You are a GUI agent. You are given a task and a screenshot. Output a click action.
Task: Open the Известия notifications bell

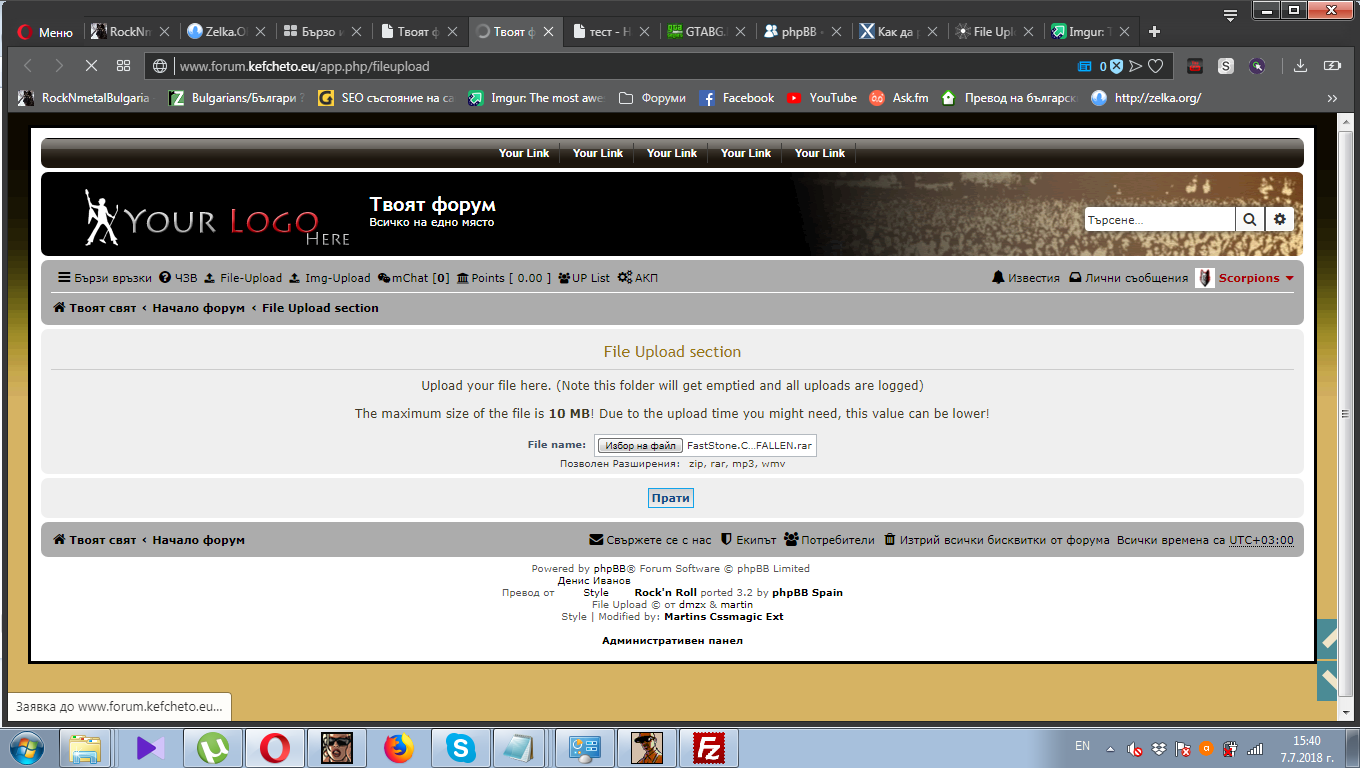click(1025, 278)
